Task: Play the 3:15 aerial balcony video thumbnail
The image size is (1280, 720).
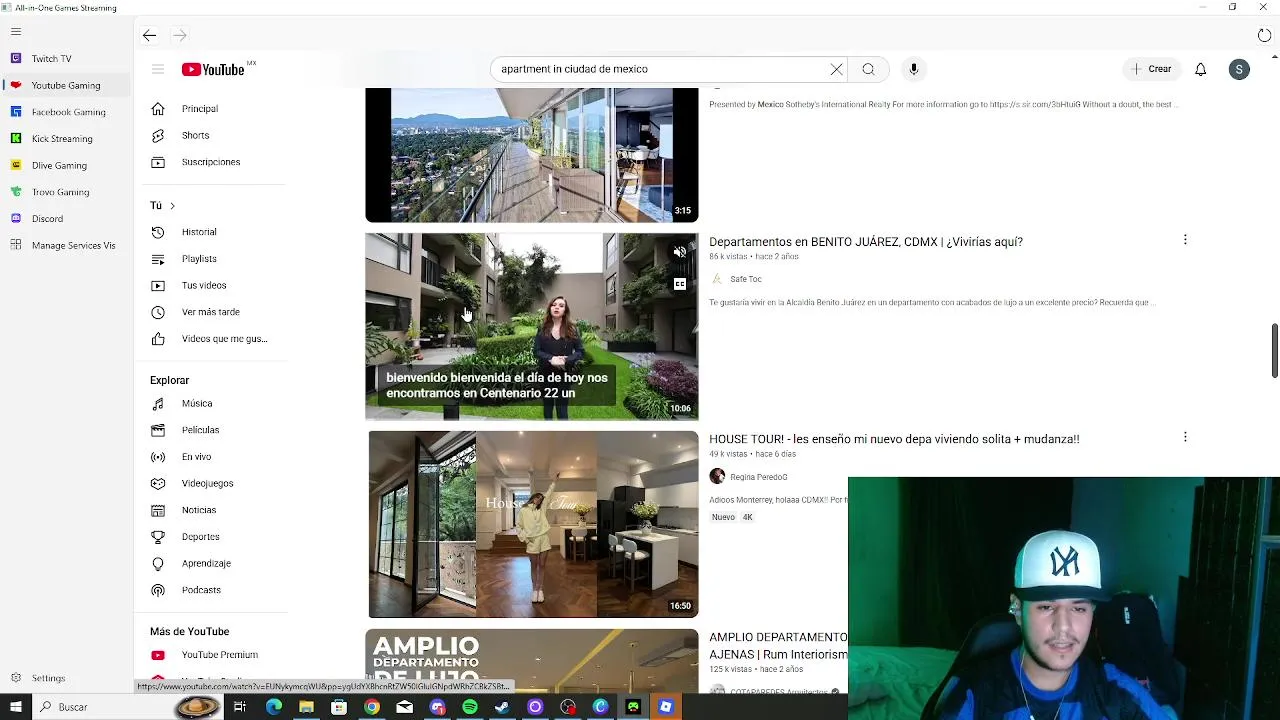Action: (x=532, y=155)
